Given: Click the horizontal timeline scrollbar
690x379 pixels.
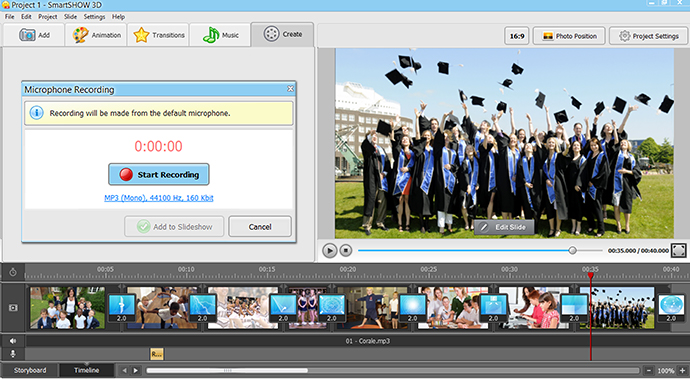Looking at the screenshot, I should 227,371.
